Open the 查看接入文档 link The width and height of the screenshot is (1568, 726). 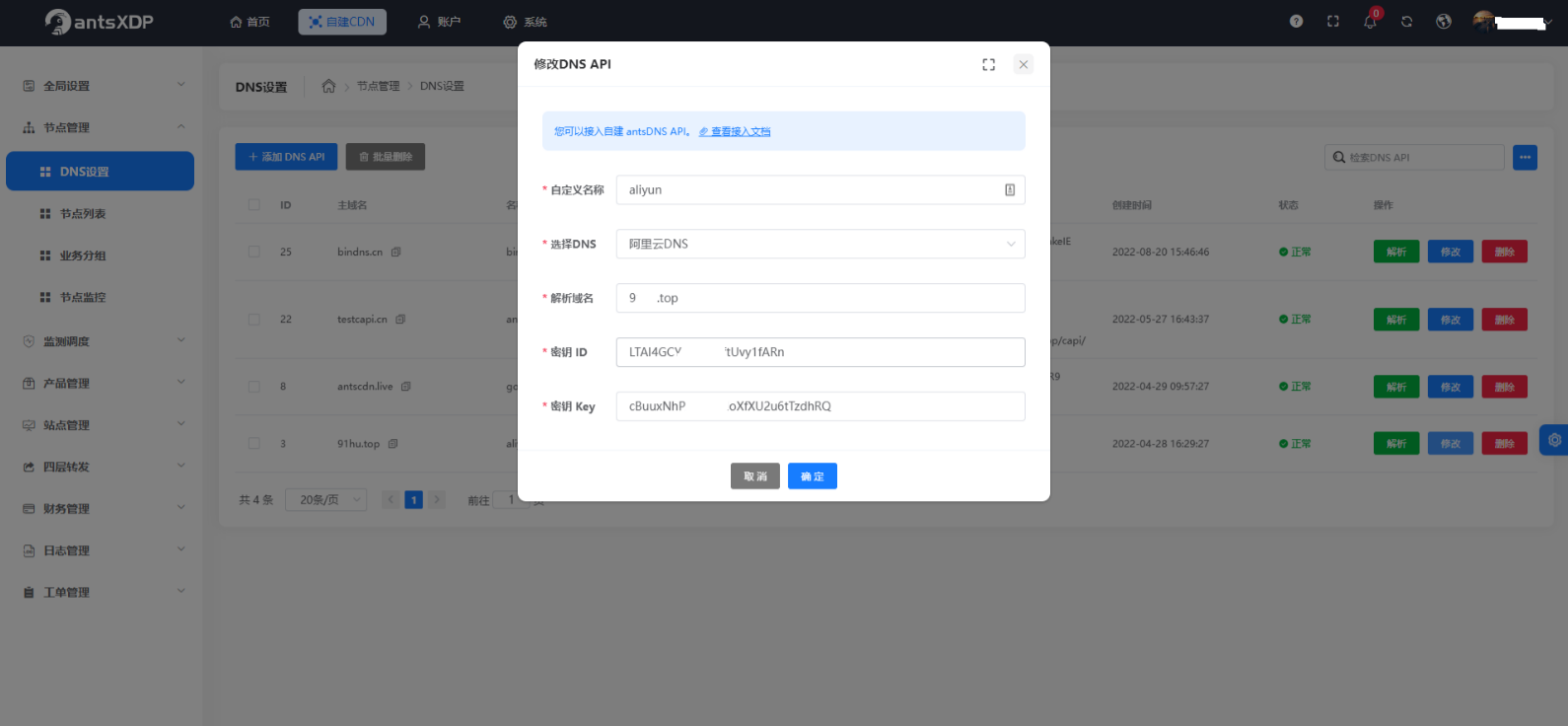pyautogui.click(x=735, y=131)
